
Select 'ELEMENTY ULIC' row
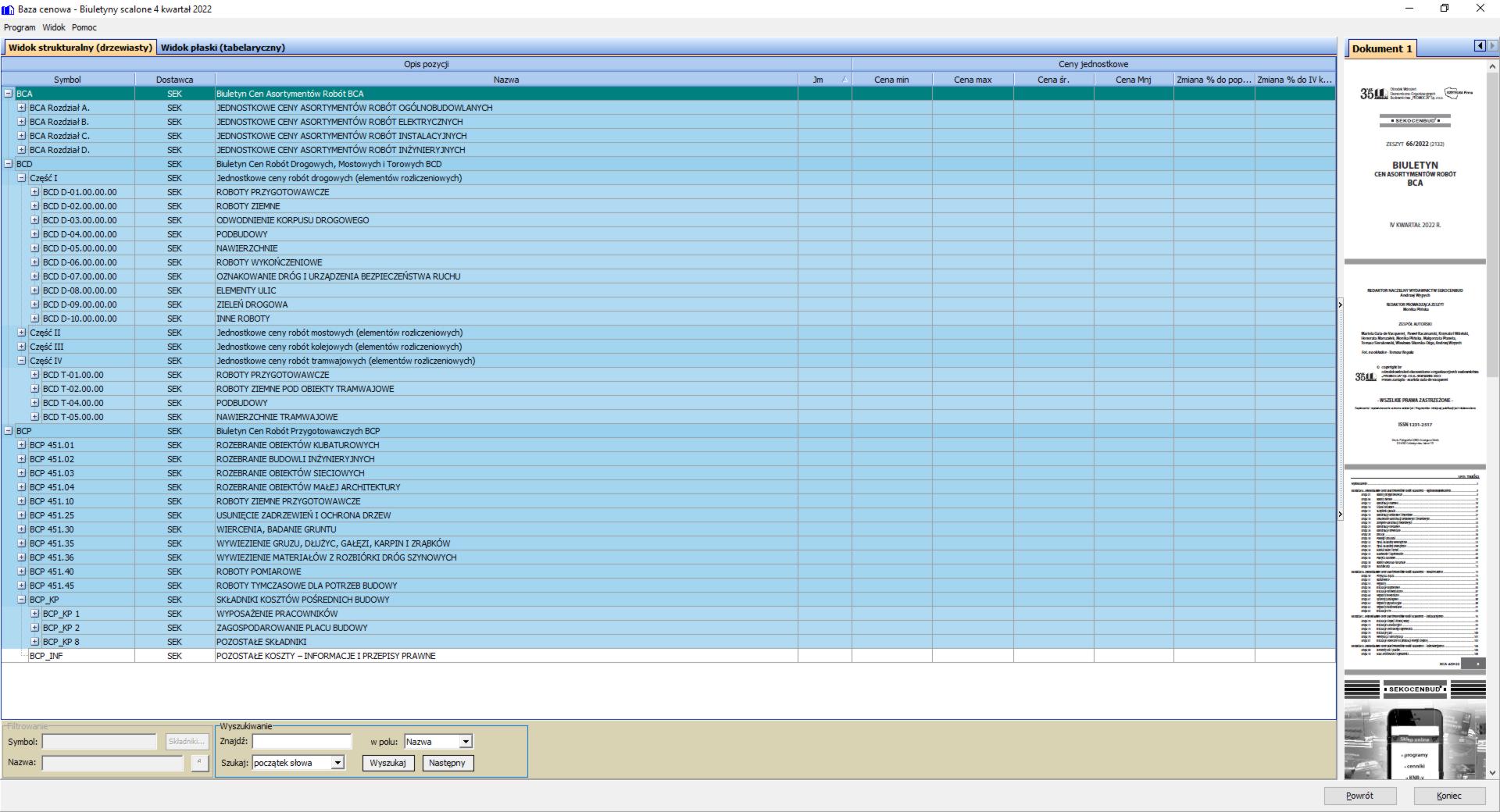pos(668,290)
